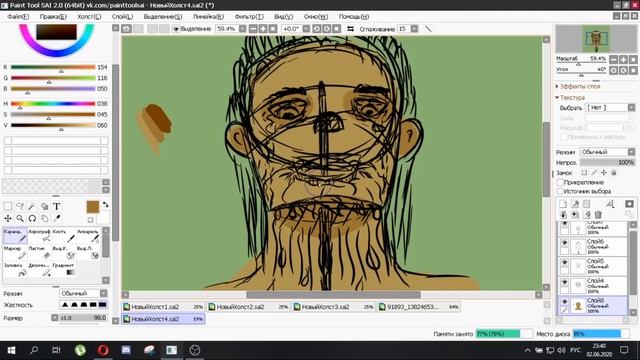Hide layer Слой4 with its eye icon
Viewport: 640px width, 360px height.
(x=564, y=282)
